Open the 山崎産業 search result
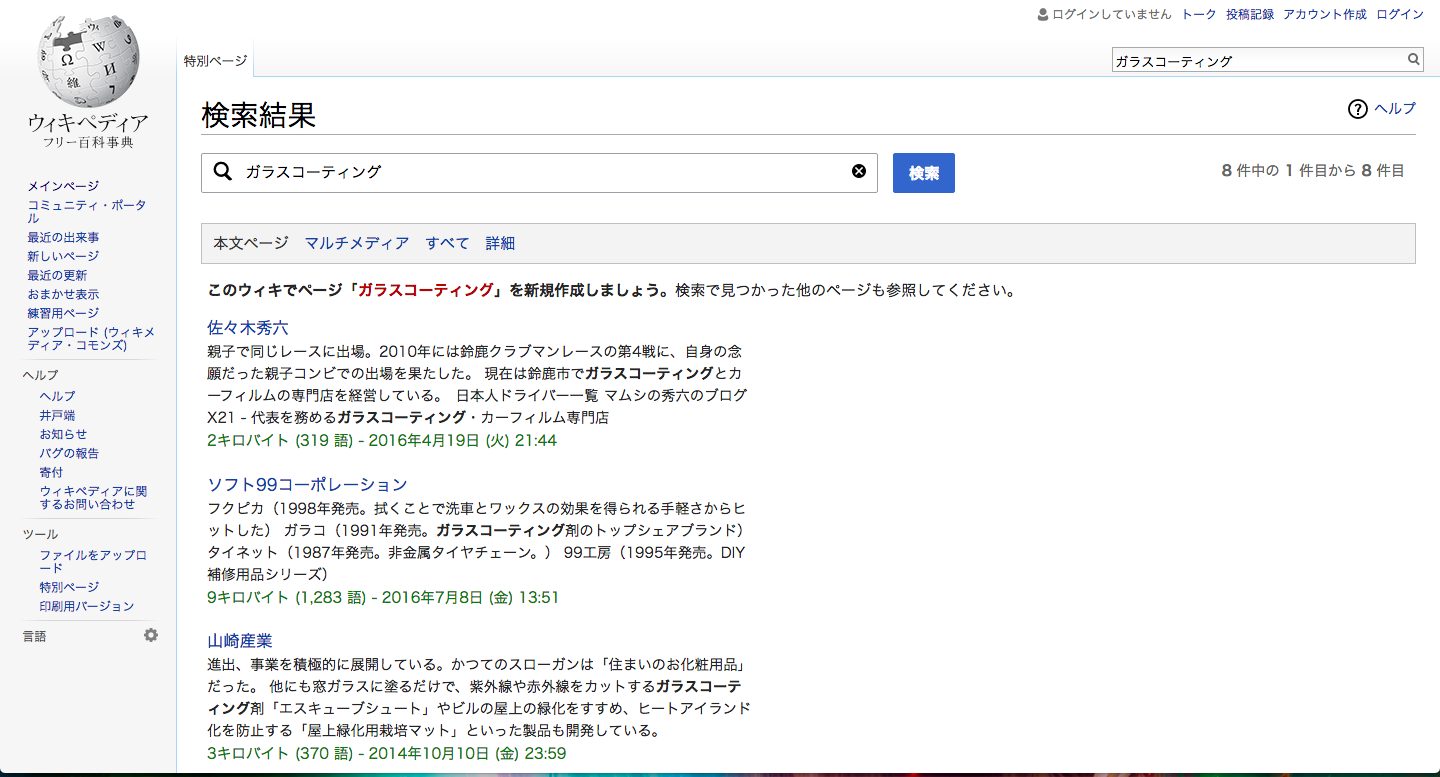 tap(240, 641)
